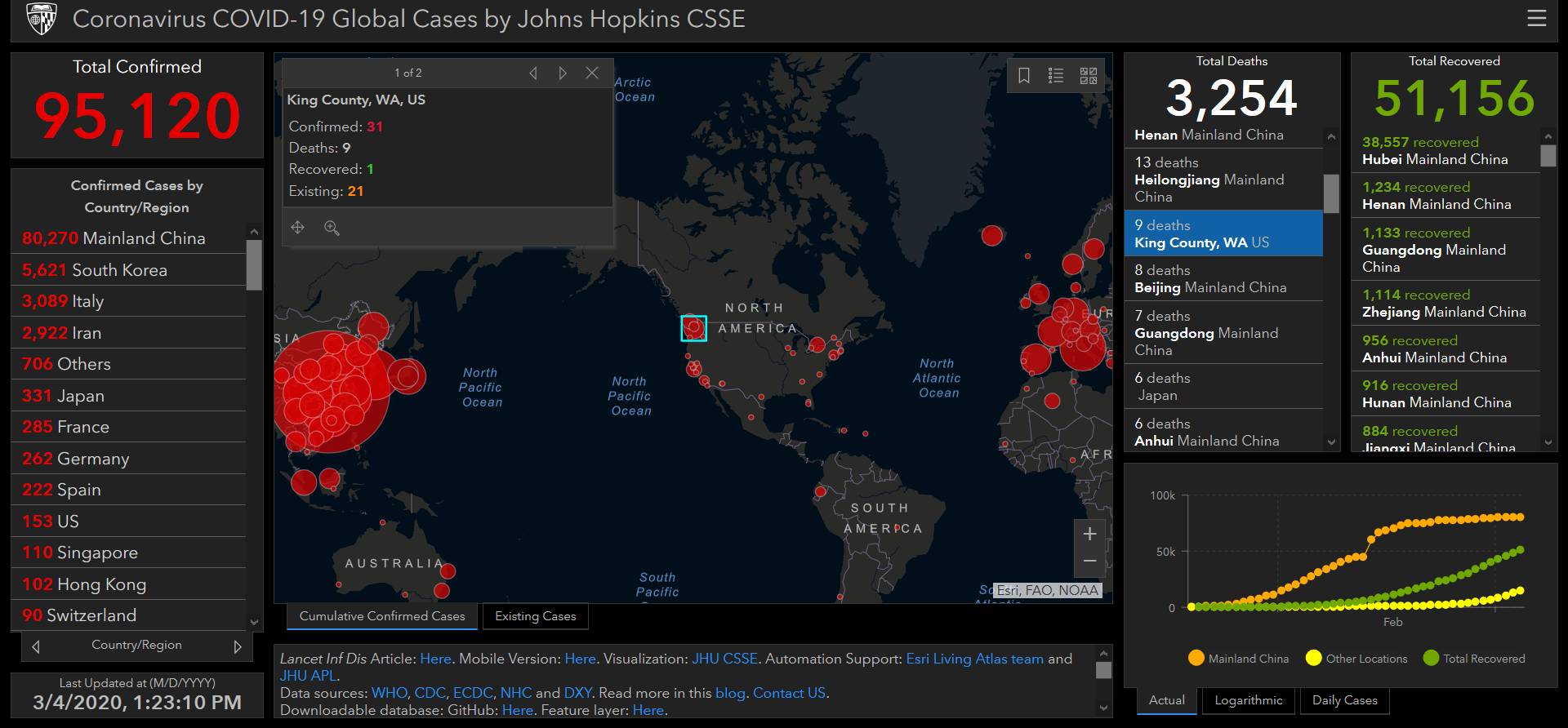
Task: Open the JHU CSSE link
Action: pos(725,659)
